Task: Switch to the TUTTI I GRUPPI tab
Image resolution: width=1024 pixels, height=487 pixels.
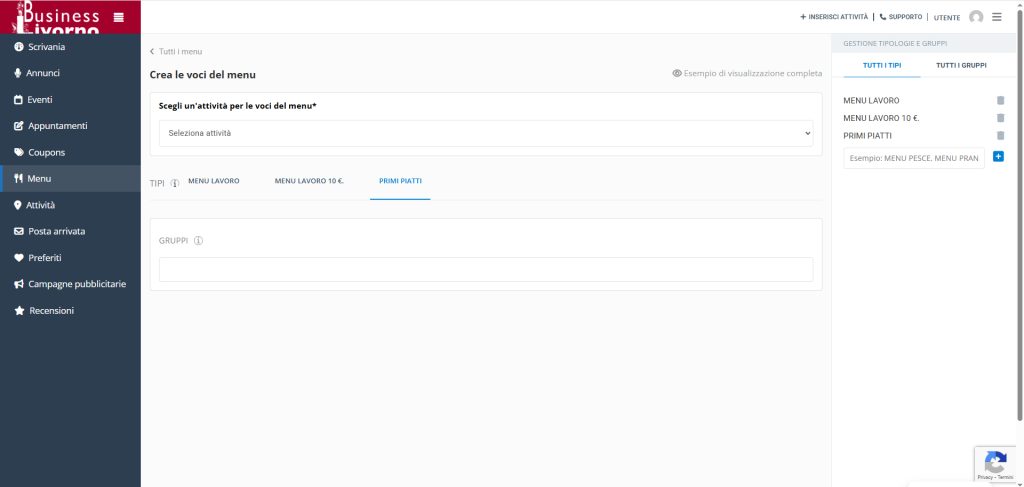Action: 961,65
